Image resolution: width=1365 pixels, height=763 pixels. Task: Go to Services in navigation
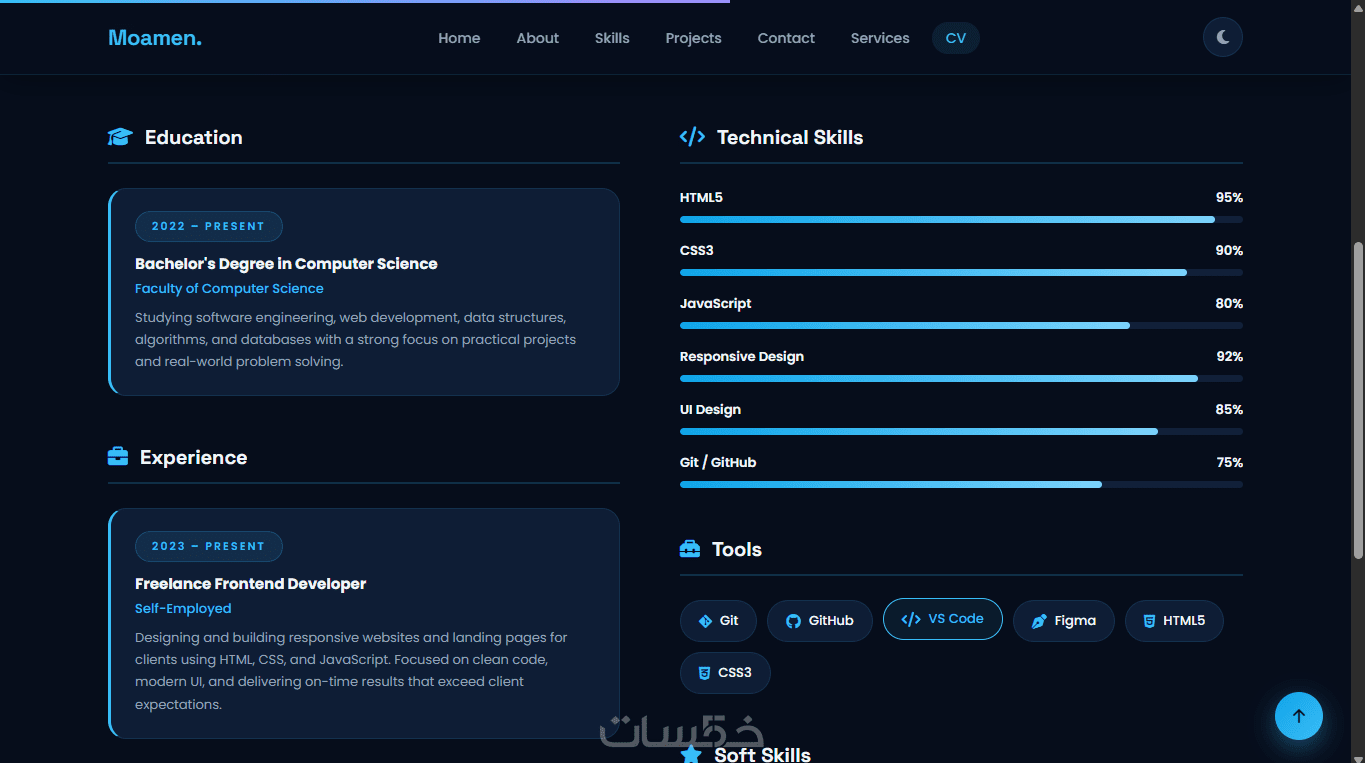pyautogui.click(x=880, y=38)
